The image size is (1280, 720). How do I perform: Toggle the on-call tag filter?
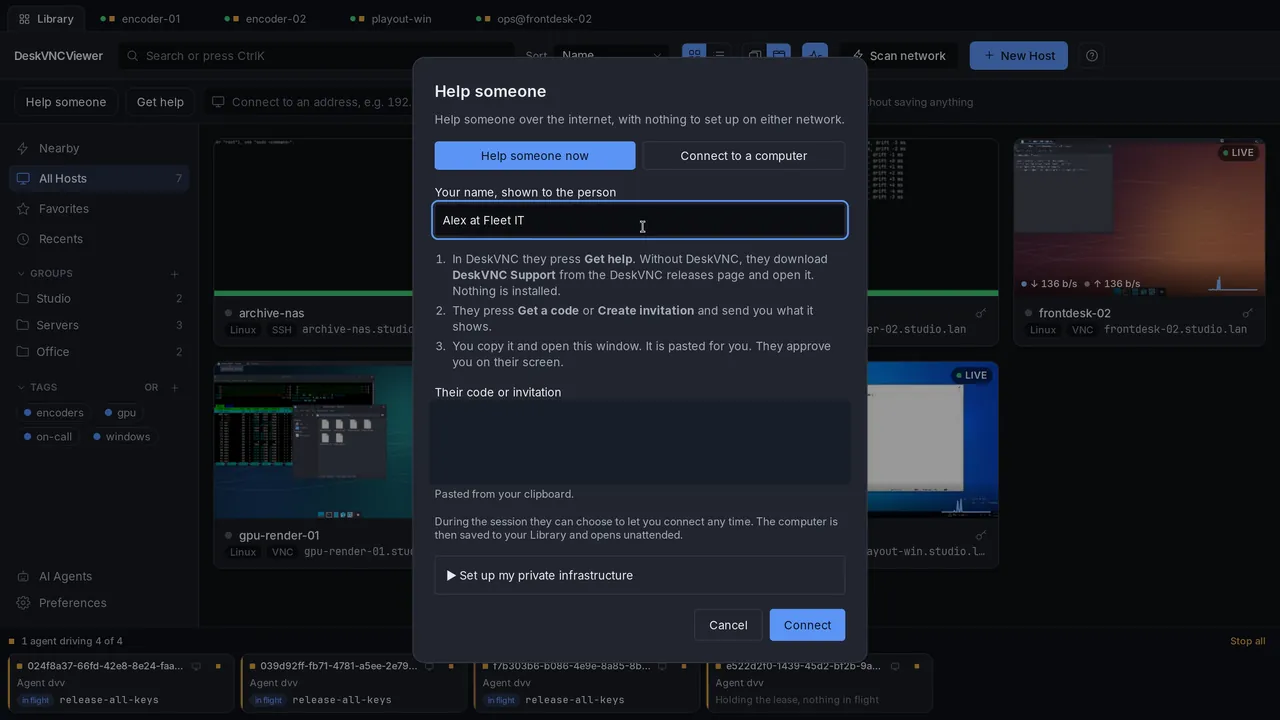(48, 437)
